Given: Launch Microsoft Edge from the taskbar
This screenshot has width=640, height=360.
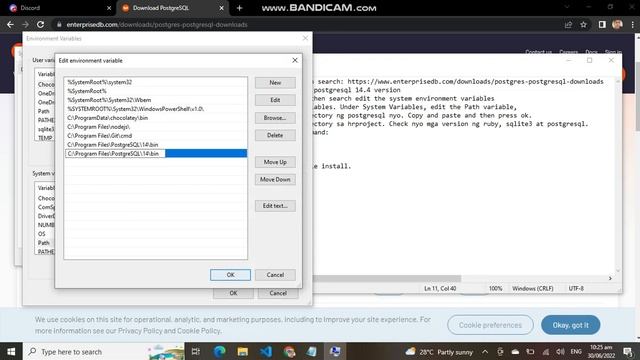Looking at the screenshot, I should click(x=220, y=351).
